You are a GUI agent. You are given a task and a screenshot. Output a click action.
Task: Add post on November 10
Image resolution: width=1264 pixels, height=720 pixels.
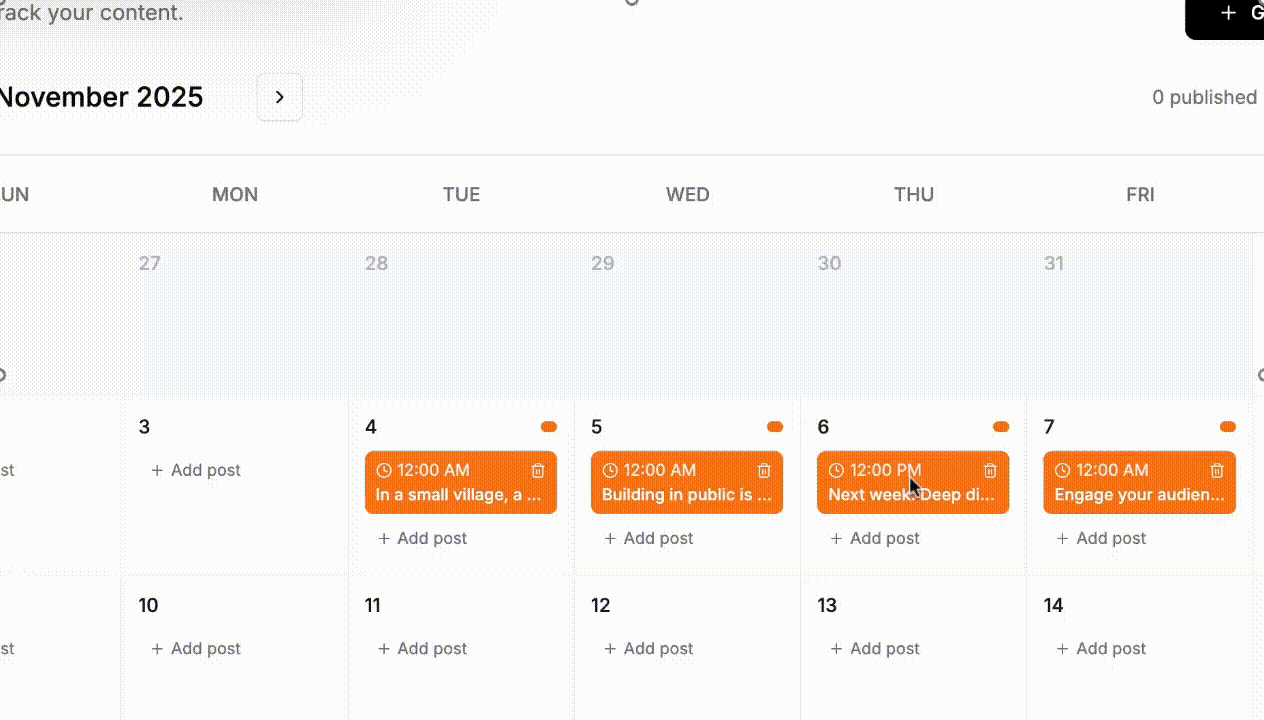coord(196,648)
